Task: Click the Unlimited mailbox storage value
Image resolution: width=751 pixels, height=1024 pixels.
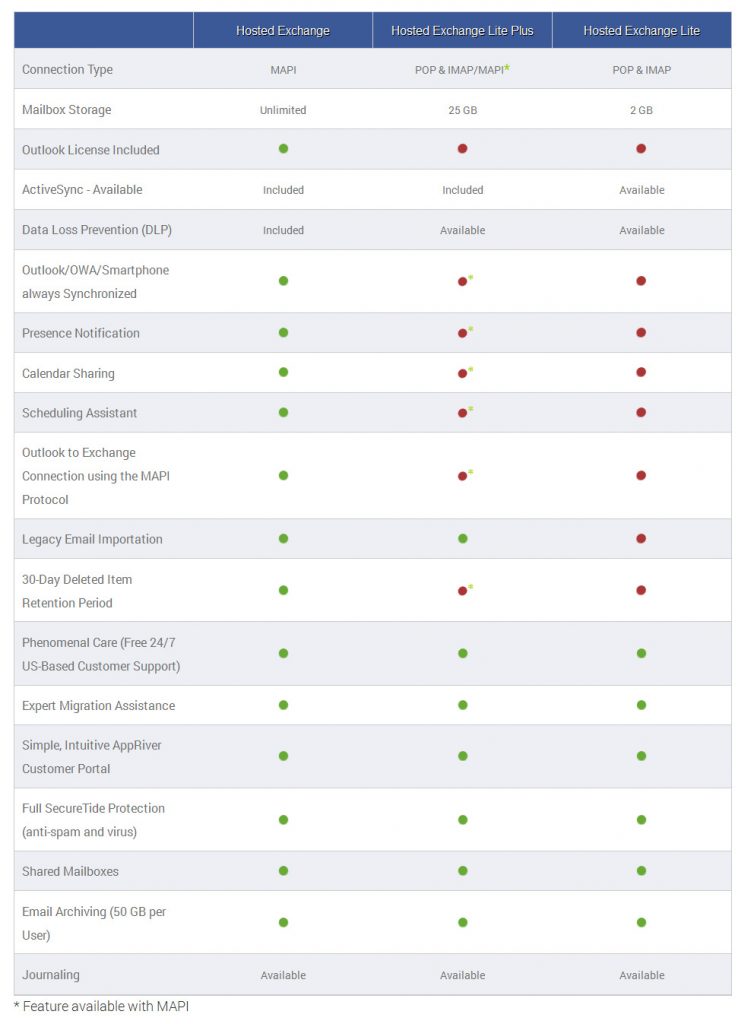Action: 283,110
